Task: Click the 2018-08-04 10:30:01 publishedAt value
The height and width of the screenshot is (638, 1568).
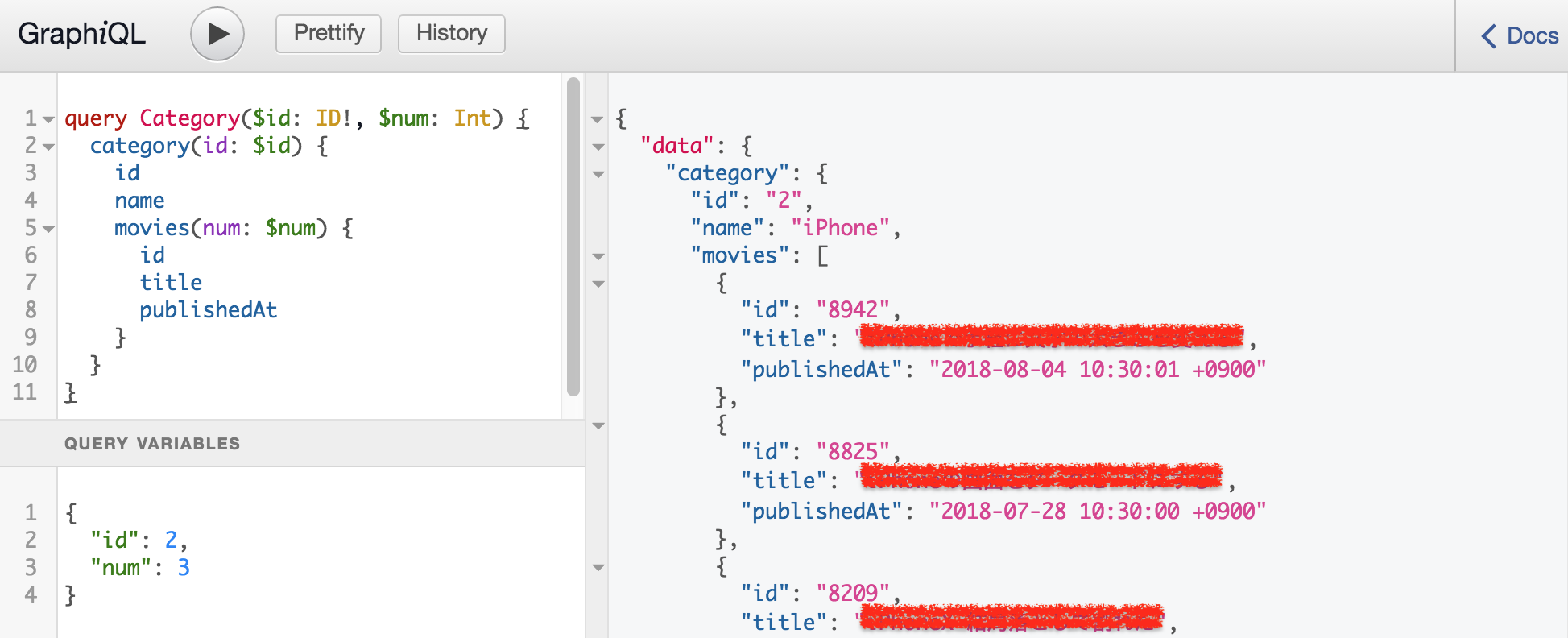Action: pyautogui.click(x=1098, y=370)
